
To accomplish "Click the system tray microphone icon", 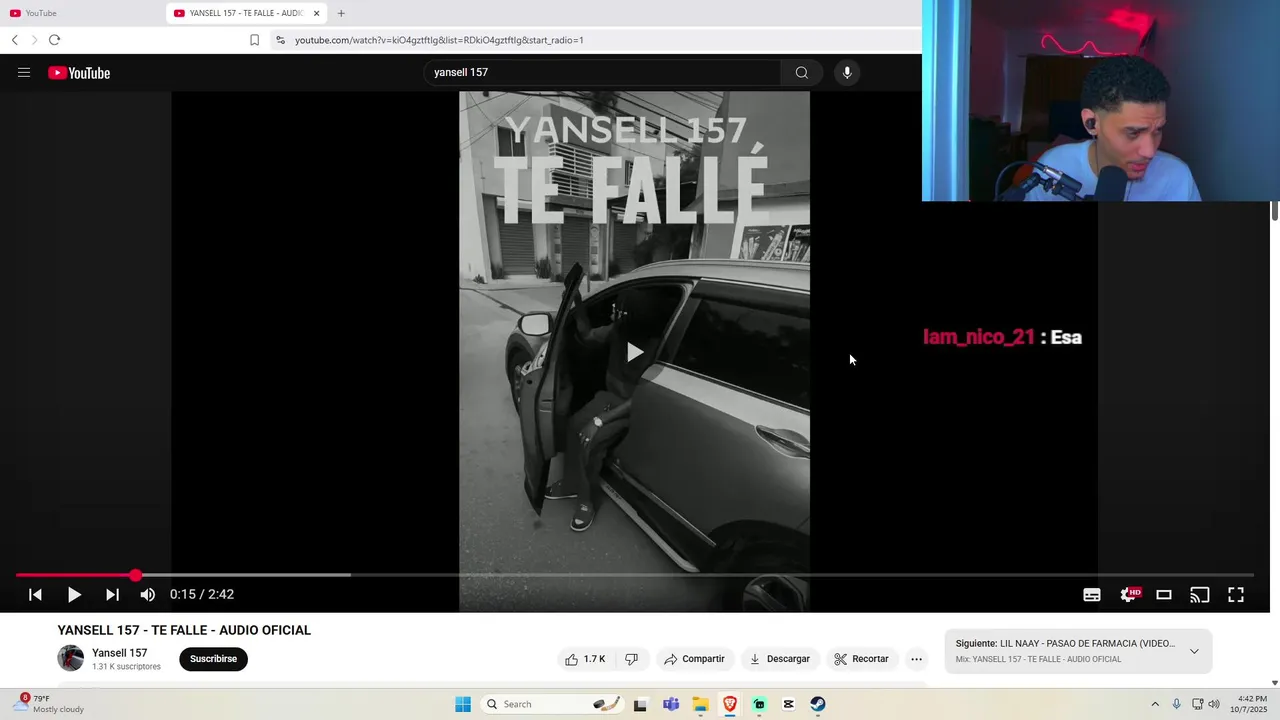I will tap(1177, 704).
